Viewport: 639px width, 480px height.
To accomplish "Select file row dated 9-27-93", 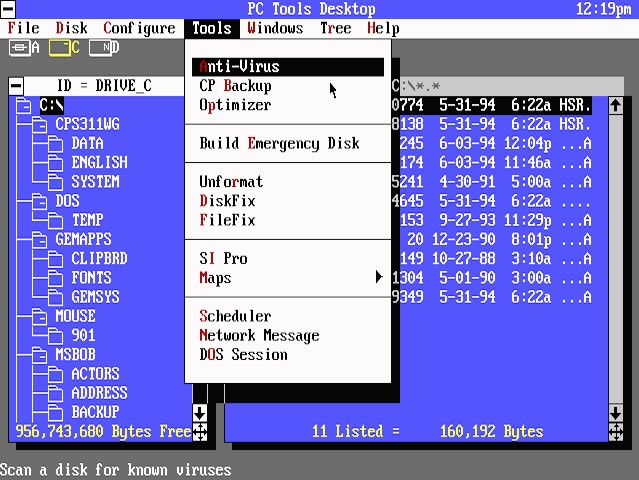I will [491, 220].
